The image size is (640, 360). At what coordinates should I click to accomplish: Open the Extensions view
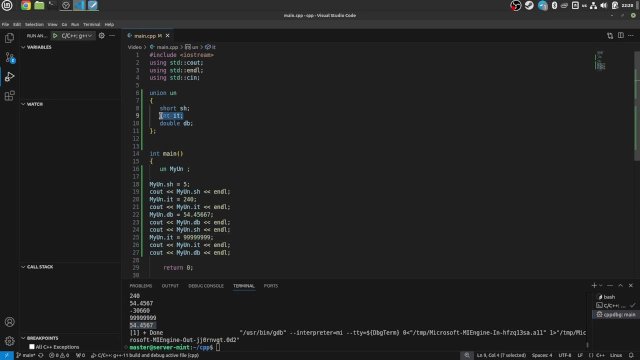pyautogui.click(x=9, y=96)
